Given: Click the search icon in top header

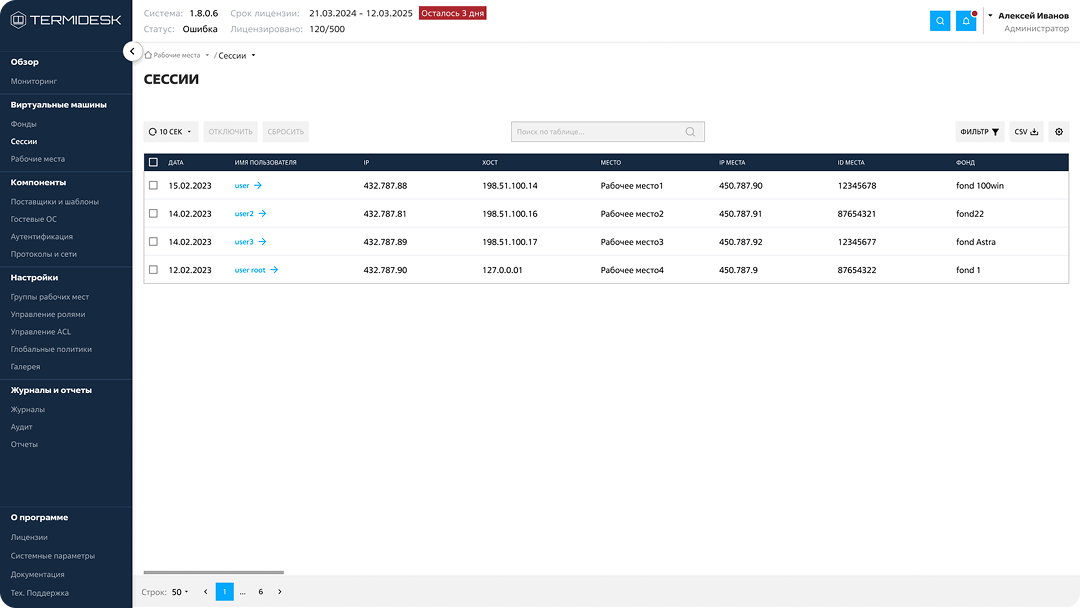Looking at the screenshot, I should pos(939,21).
